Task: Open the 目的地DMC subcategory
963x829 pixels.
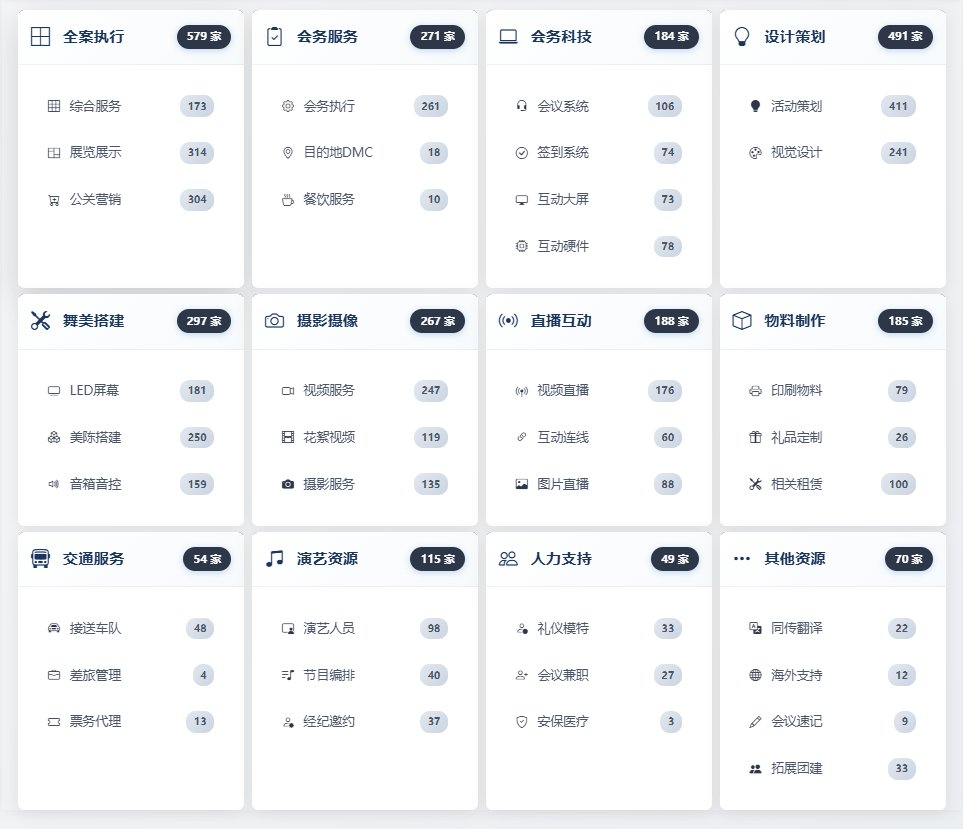Action: click(x=338, y=153)
